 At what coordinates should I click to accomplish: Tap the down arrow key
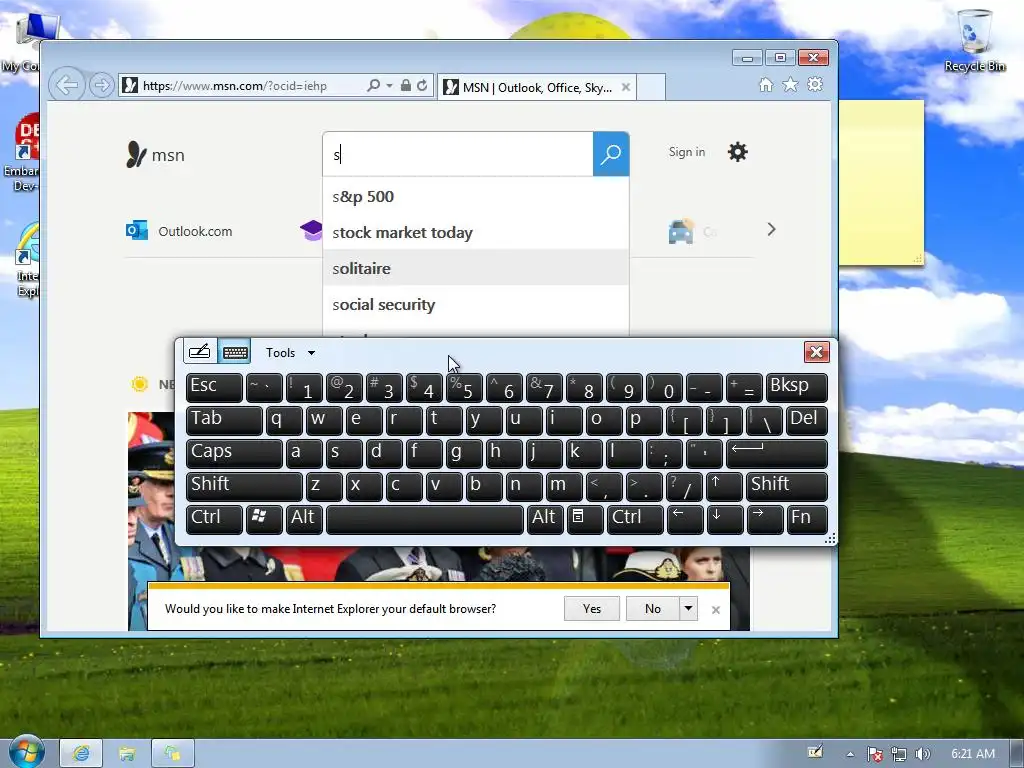(725, 519)
